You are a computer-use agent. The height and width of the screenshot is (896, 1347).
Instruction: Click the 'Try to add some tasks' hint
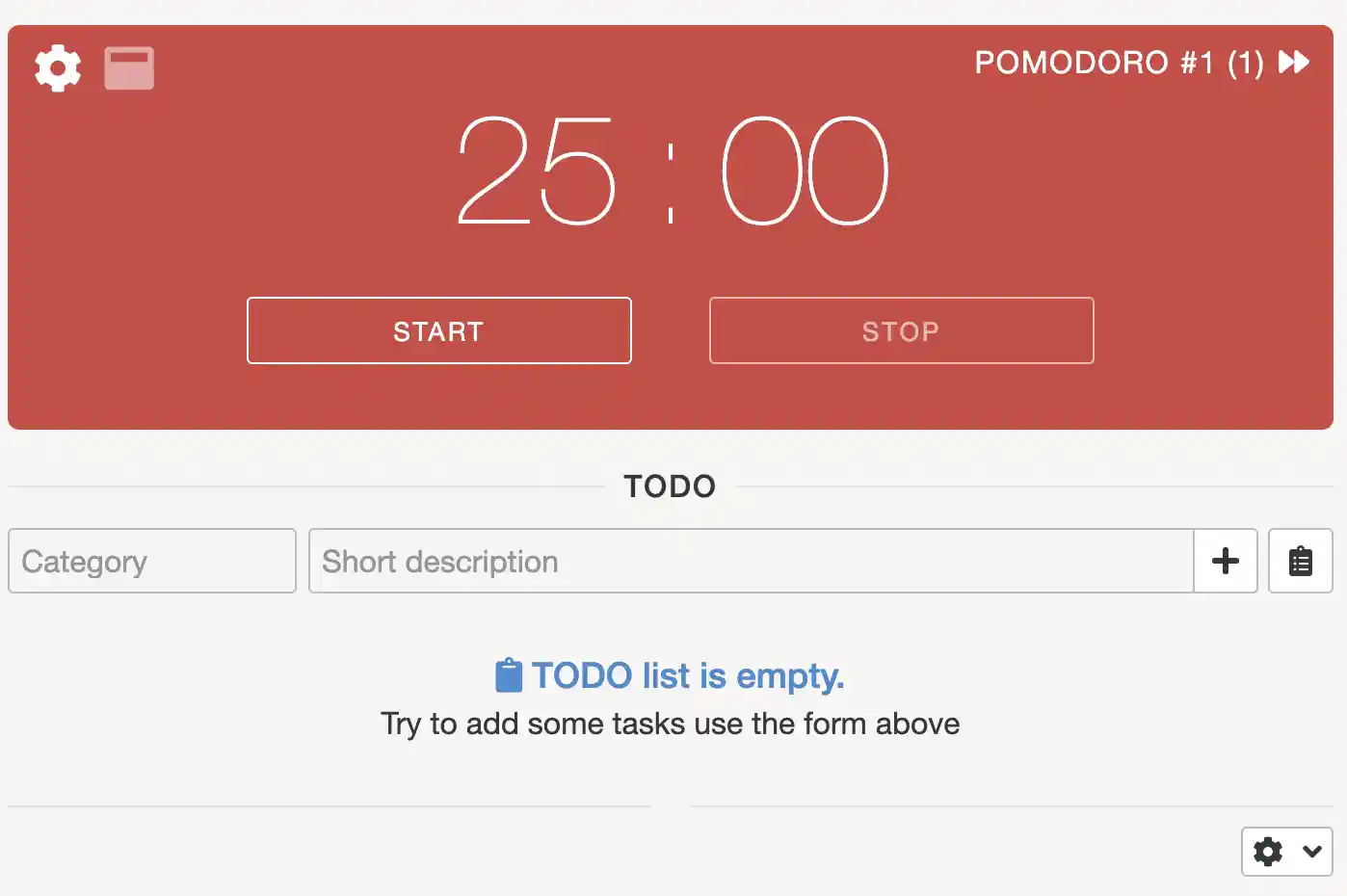[x=670, y=724]
